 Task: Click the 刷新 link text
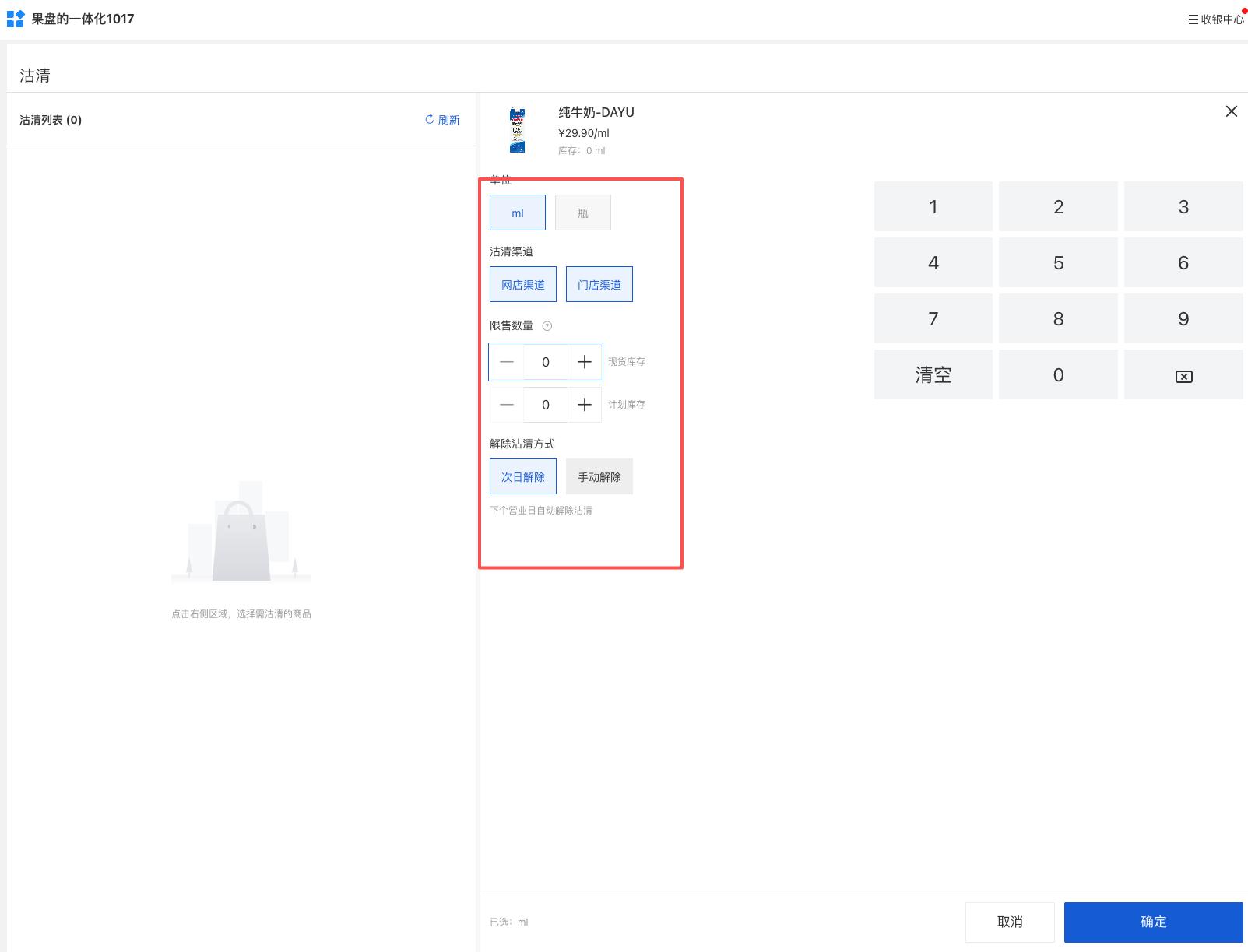pos(449,119)
